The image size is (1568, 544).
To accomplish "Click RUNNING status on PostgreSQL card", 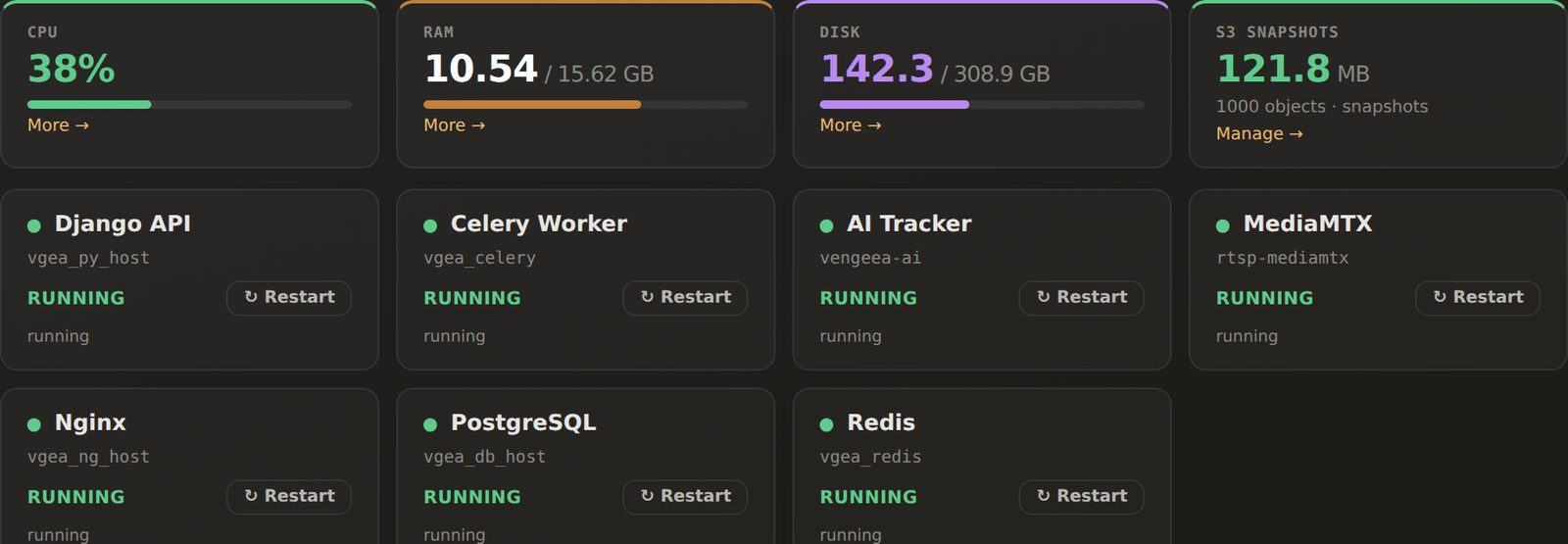I will click(472, 497).
